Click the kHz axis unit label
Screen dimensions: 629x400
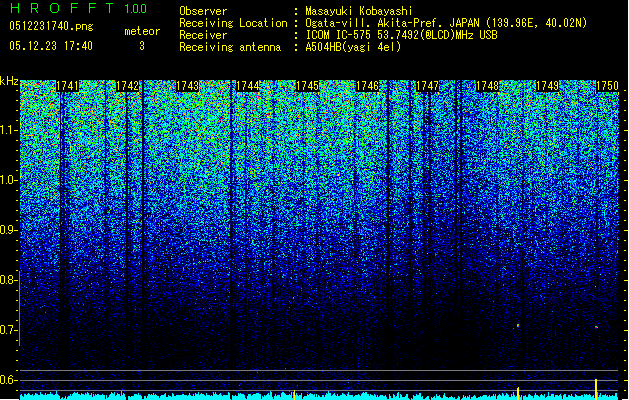coord(9,81)
